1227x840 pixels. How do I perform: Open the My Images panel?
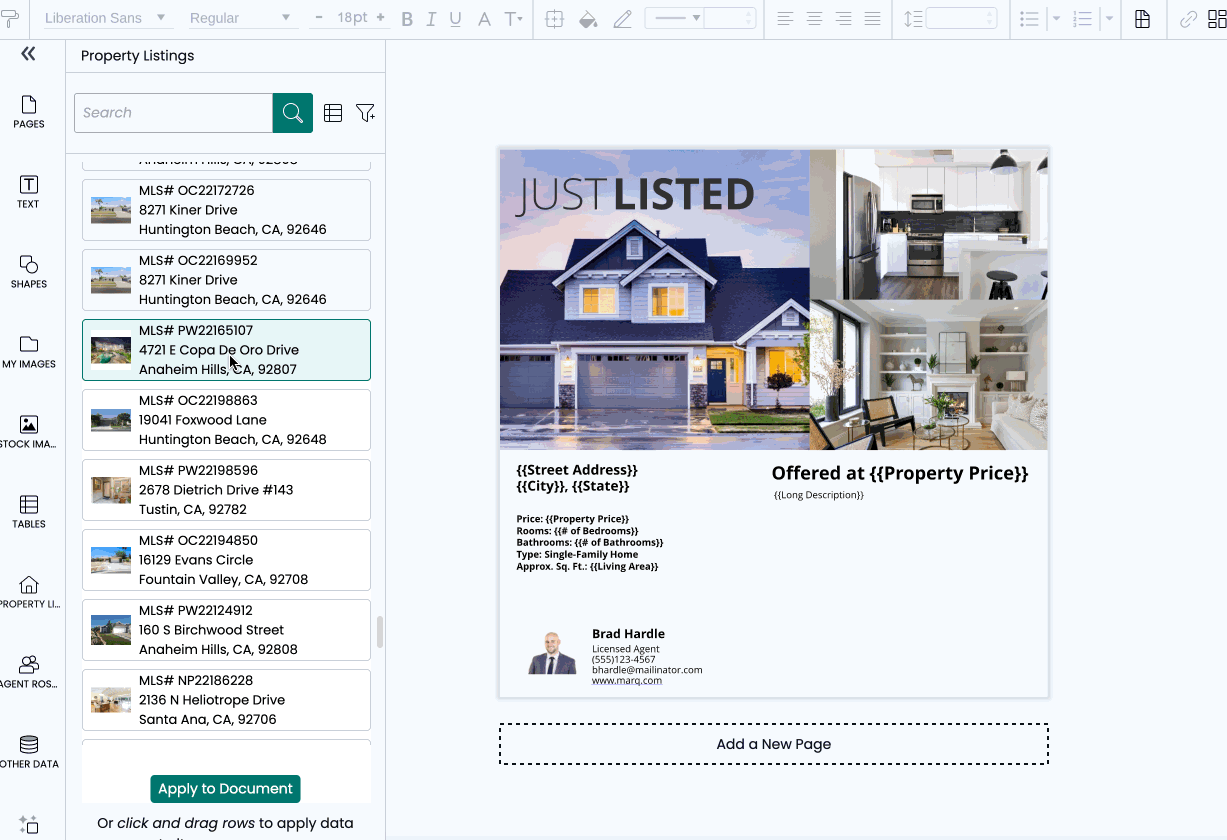[x=29, y=352]
